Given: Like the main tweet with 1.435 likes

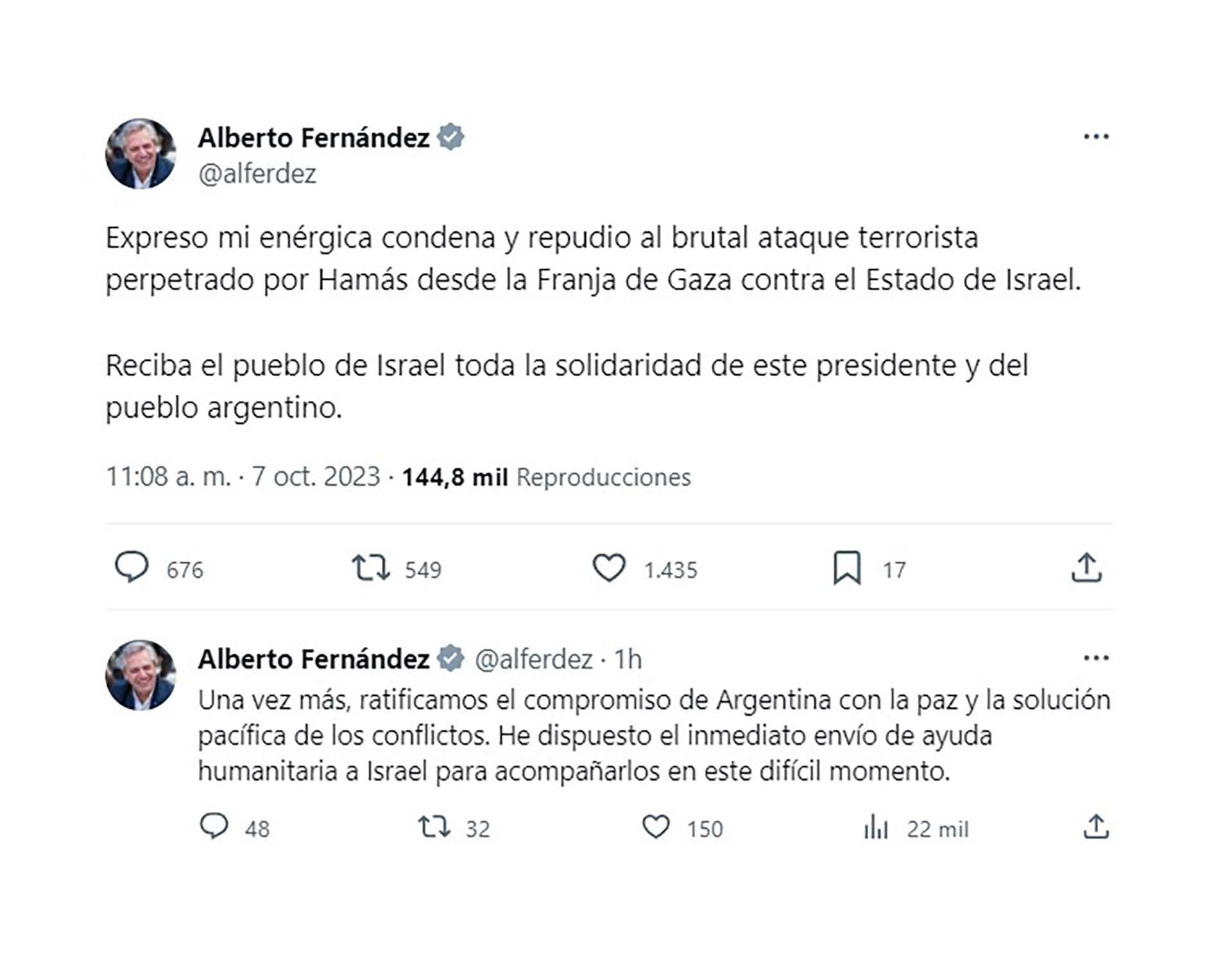Looking at the screenshot, I should pos(608,567).
